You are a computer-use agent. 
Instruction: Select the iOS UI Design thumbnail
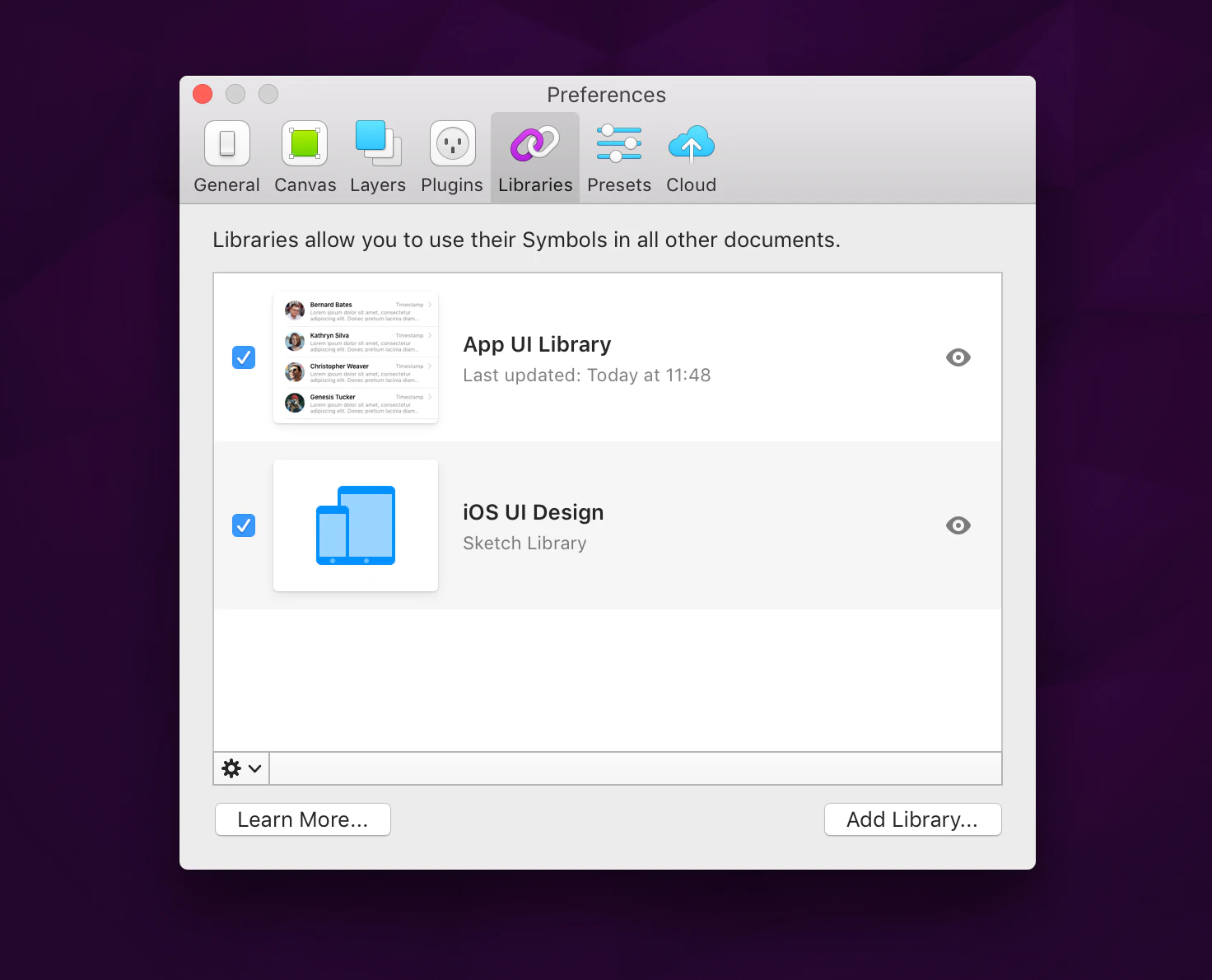pos(356,525)
